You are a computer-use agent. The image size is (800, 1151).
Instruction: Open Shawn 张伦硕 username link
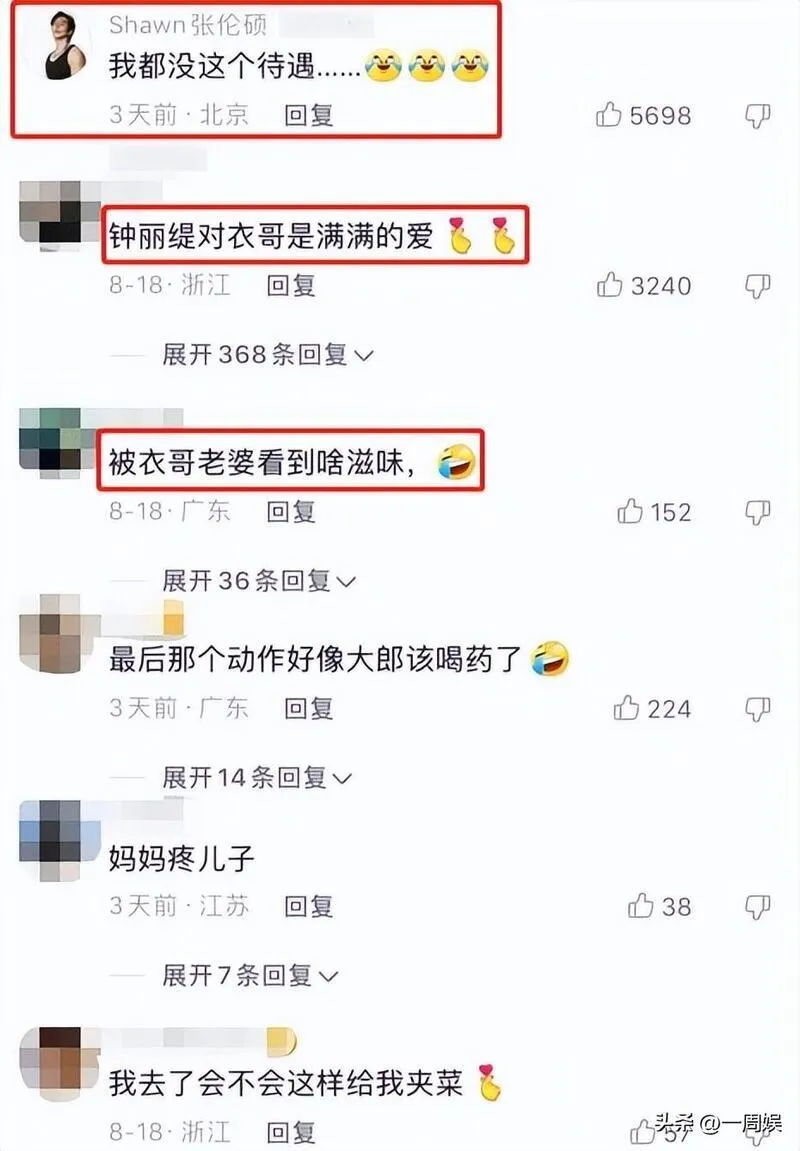(x=188, y=24)
